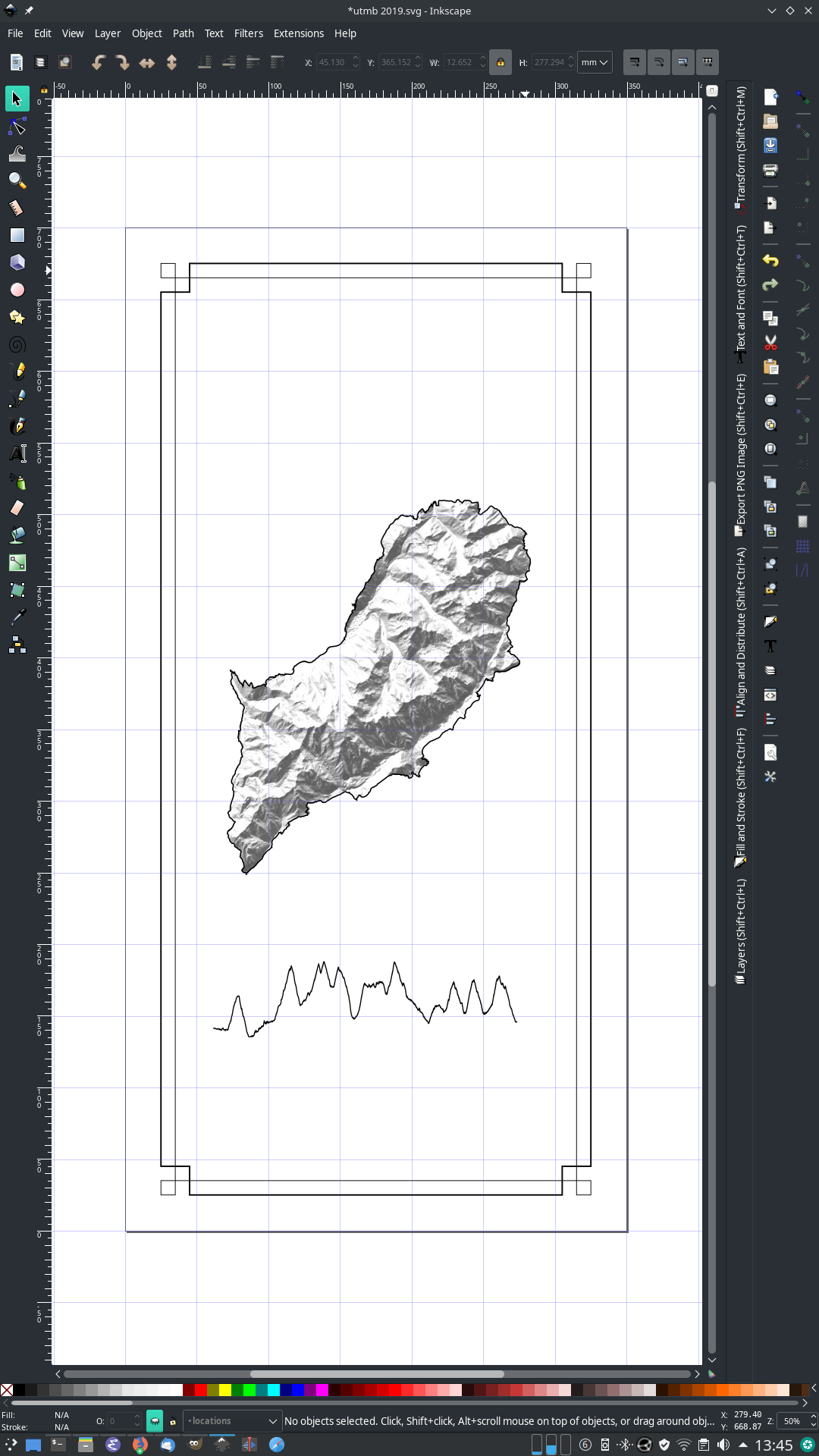Select the Text tool in toolbox
819x1456 pixels.
coord(17,453)
